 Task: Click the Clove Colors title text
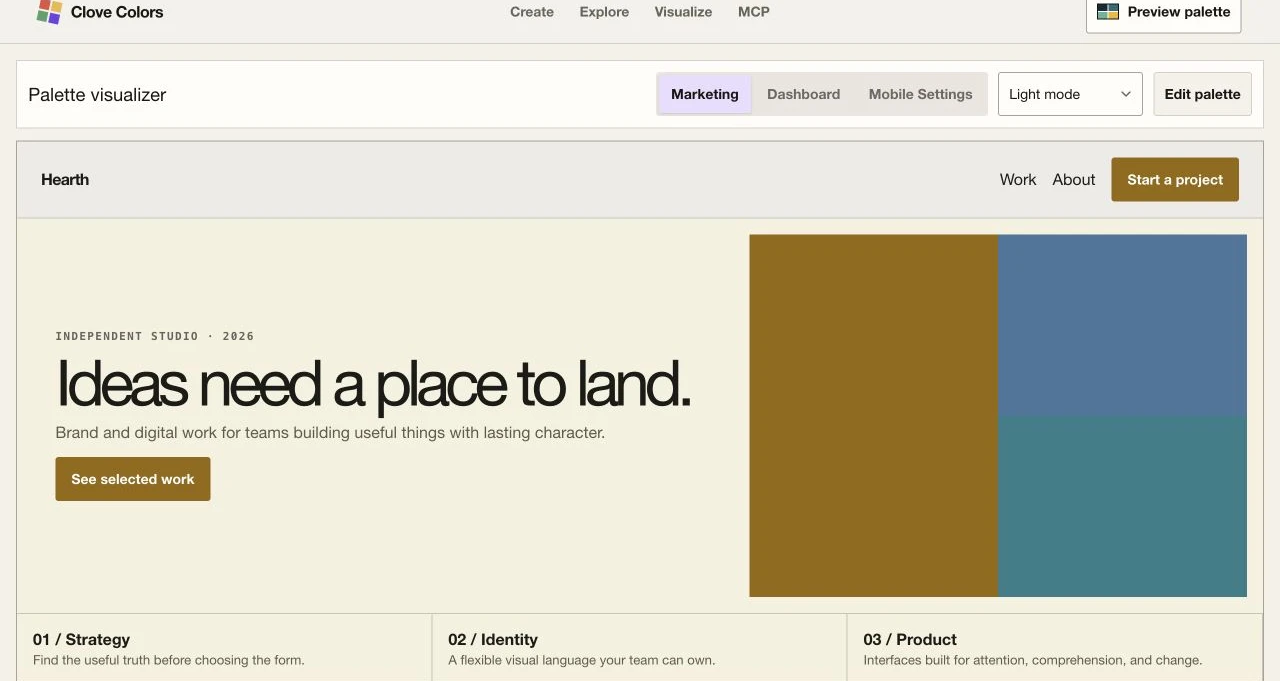coord(117,12)
